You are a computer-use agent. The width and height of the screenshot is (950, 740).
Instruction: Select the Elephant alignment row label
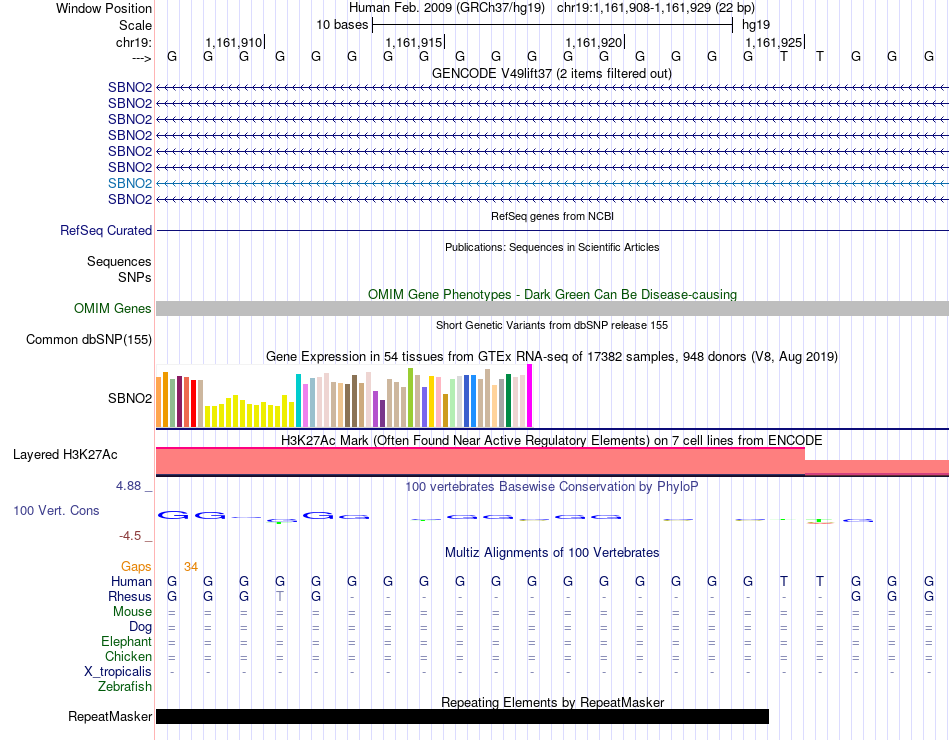tap(127, 641)
